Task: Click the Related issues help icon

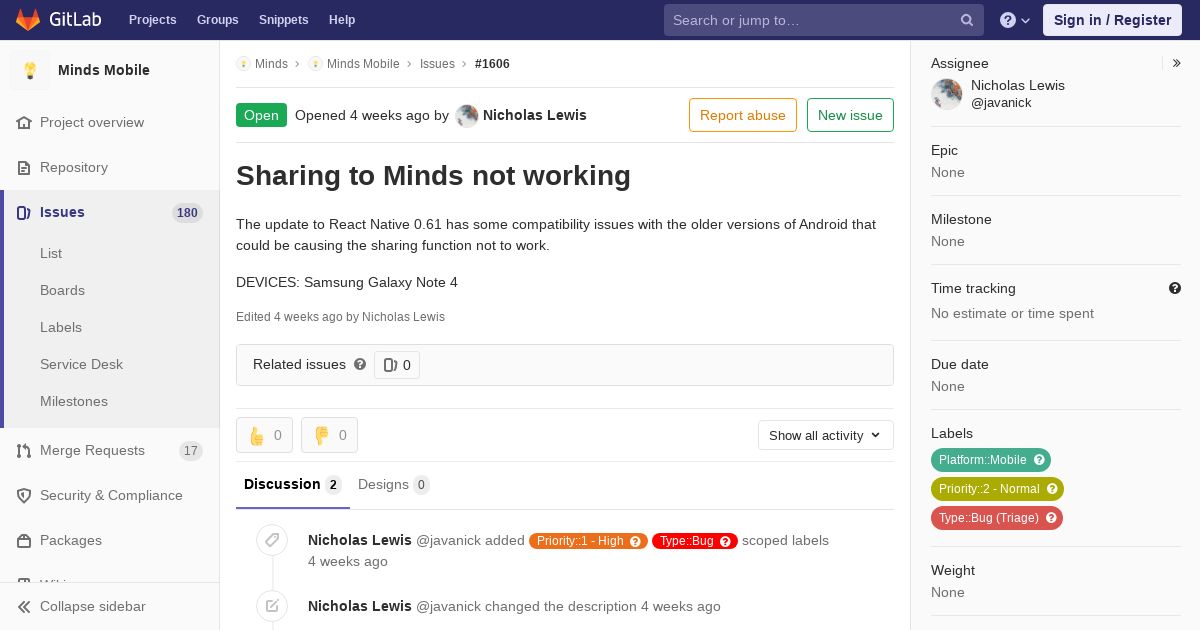Action: (360, 364)
